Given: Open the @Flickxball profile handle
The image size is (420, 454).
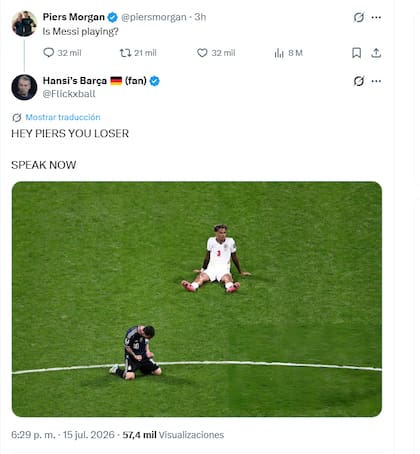Looking at the screenshot, I should point(69,94).
